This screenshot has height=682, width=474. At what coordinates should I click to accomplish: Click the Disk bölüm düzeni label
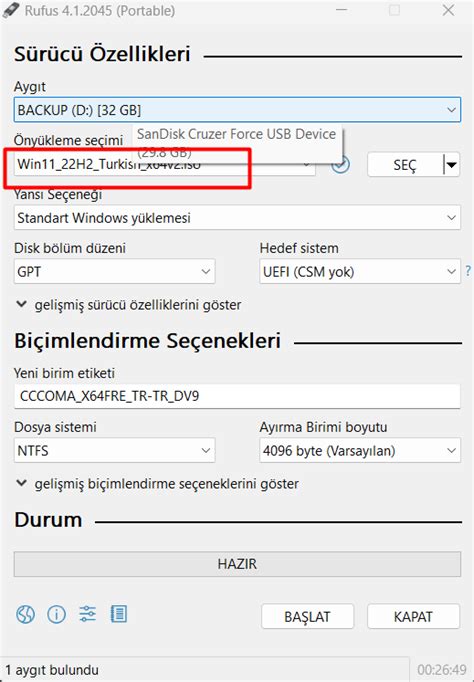pyautogui.click(x=70, y=248)
